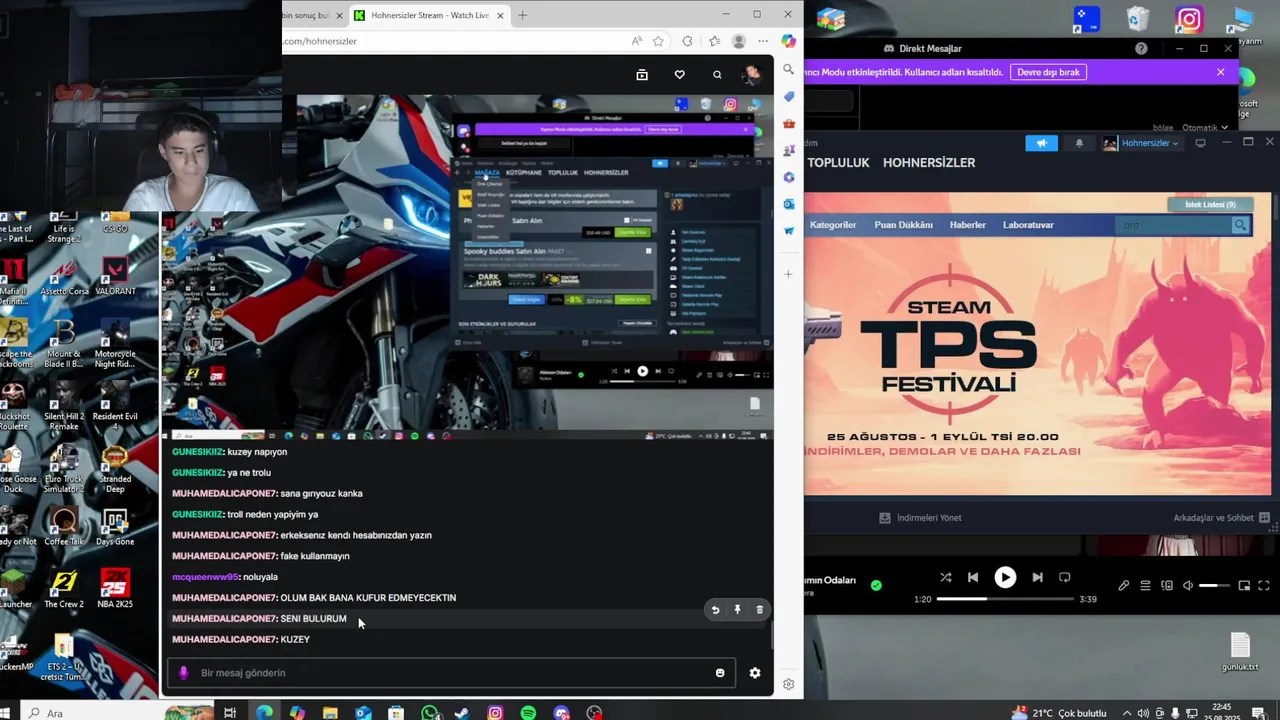The height and width of the screenshot is (720, 1280).
Task: Click the Edge Copilot icon
Action: pos(789,41)
